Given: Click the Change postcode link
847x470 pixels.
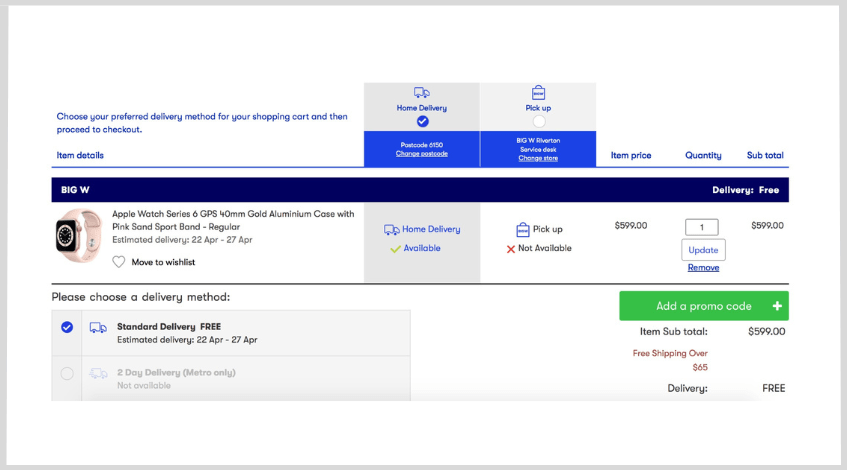Looking at the screenshot, I should coord(422,154).
